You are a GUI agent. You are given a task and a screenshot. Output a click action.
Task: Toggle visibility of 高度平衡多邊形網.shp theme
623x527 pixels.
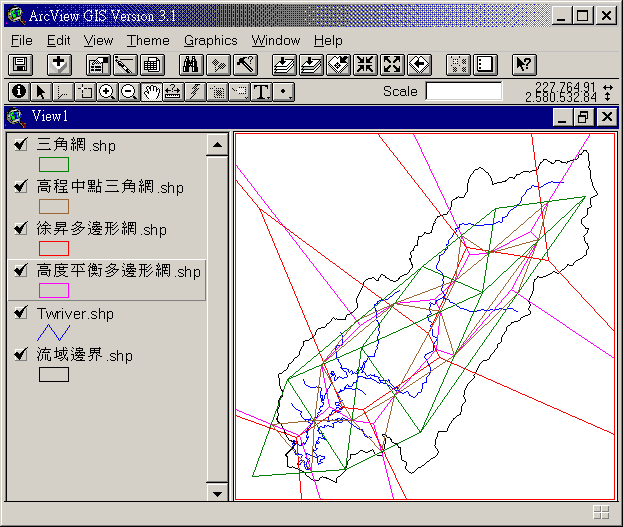tap(21, 270)
